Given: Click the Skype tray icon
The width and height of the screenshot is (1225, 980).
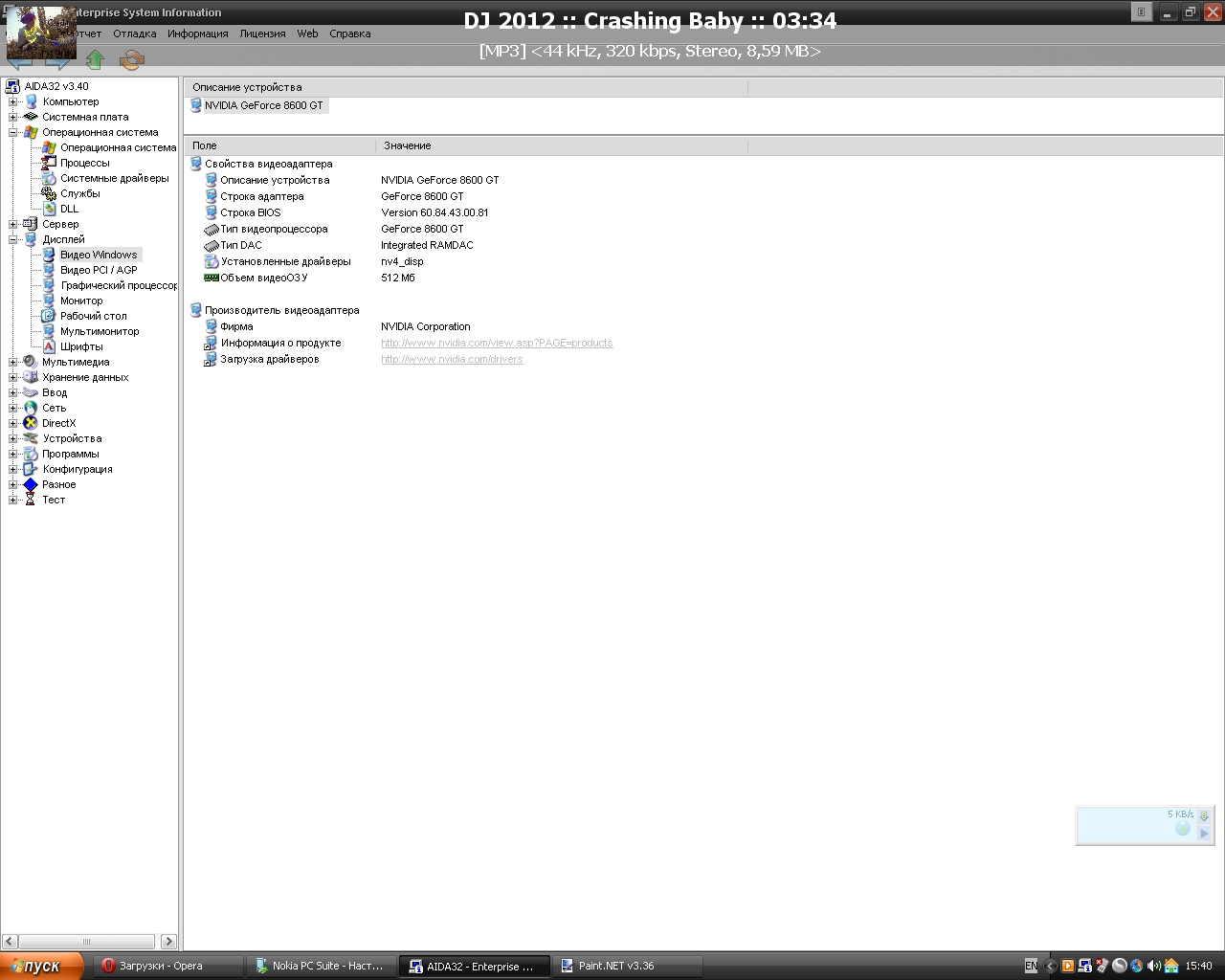Looking at the screenshot, I should pos(1119,966).
